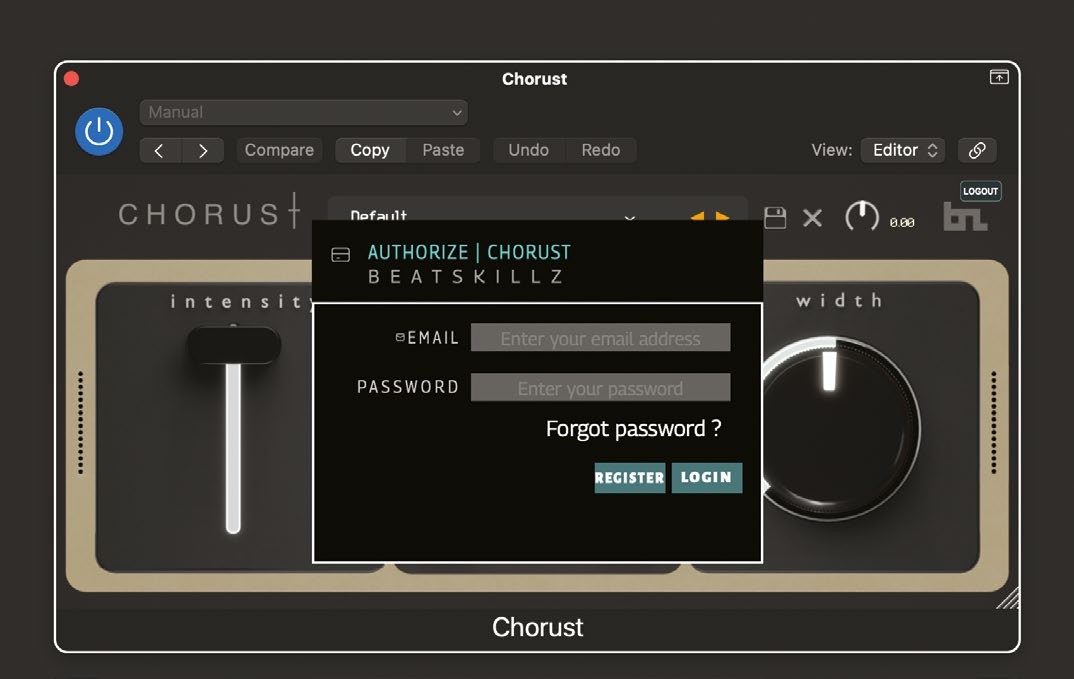Click the floppy disk save preset icon
Image resolution: width=1074 pixels, height=679 pixels.
(x=775, y=218)
